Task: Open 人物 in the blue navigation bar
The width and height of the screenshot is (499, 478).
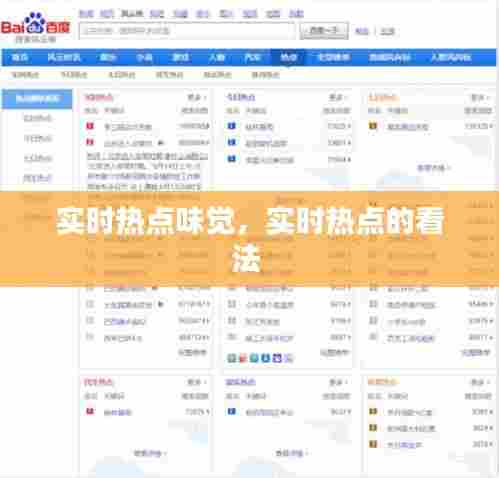Action: coord(217,58)
